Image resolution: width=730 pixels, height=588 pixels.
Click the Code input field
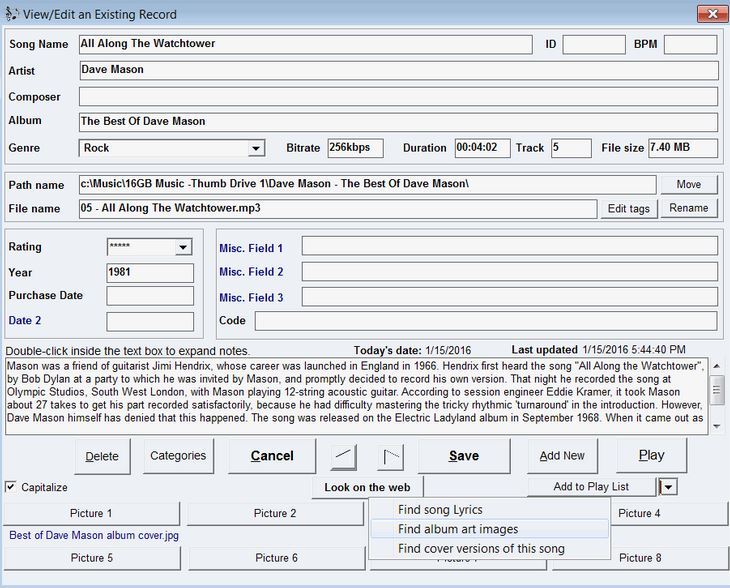486,321
